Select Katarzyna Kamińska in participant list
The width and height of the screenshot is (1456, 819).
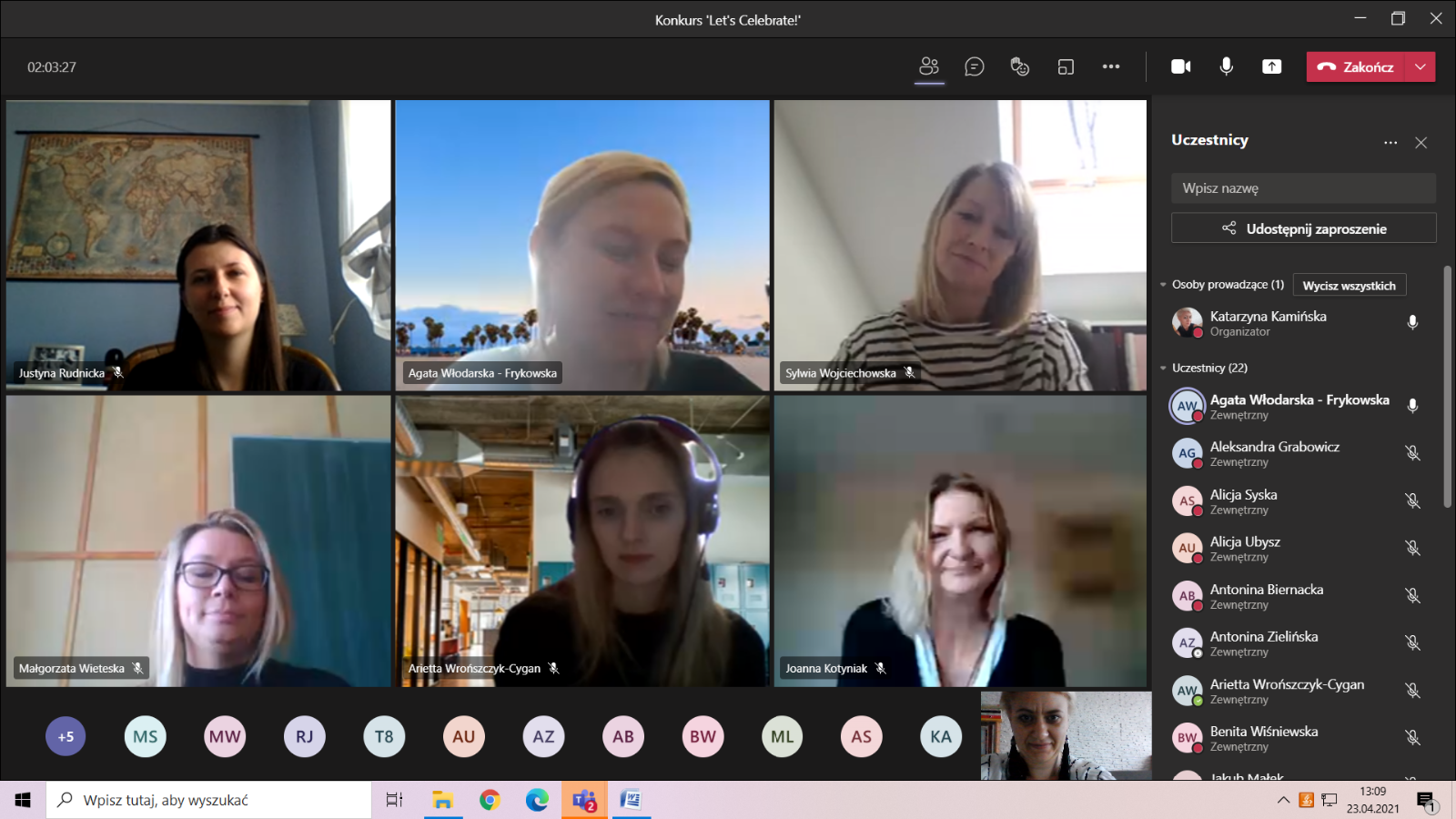(x=1299, y=322)
